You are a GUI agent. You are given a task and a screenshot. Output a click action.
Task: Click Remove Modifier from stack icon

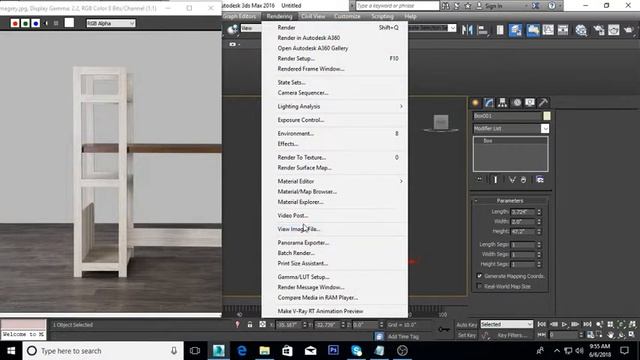pos(524,180)
